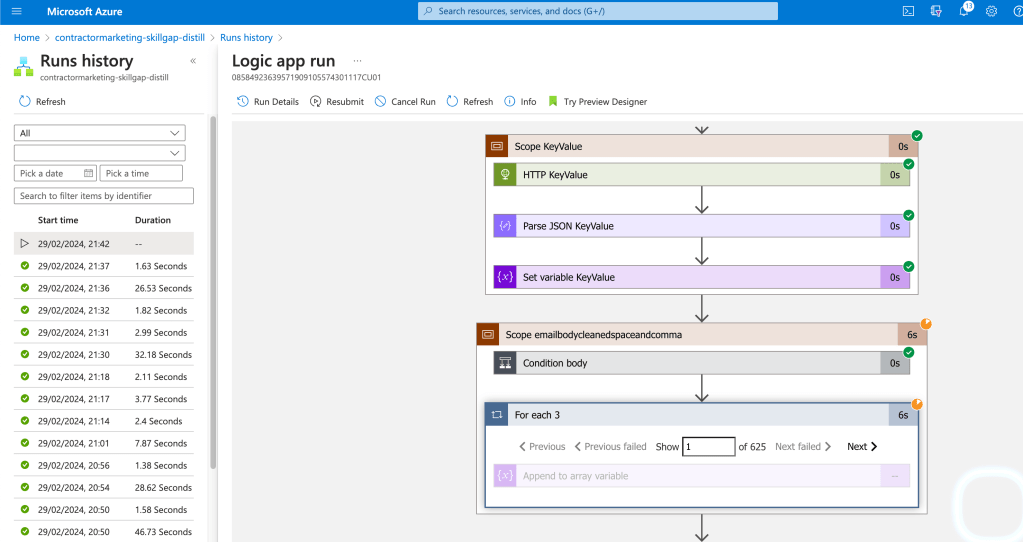The height and width of the screenshot is (542, 1023).
Task: Select the 29/02/2024, 21:18 run
Action: (104, 376)
